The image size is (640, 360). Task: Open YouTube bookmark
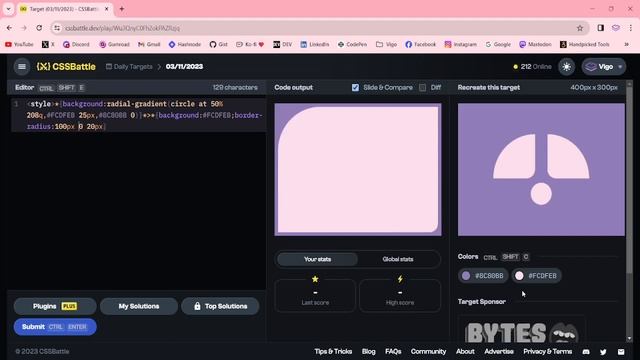click(19, 44)
